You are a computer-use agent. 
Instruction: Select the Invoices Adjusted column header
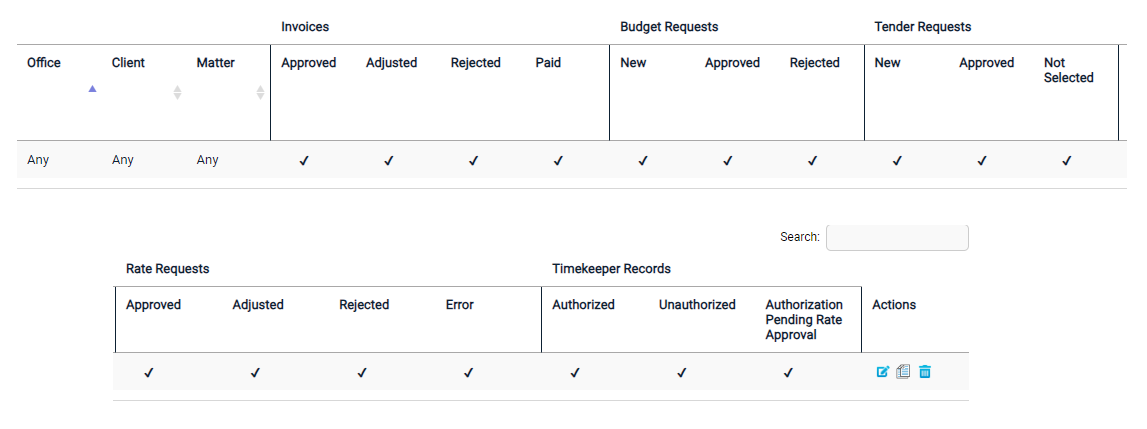pyautogui.click(x=391, y=63)
